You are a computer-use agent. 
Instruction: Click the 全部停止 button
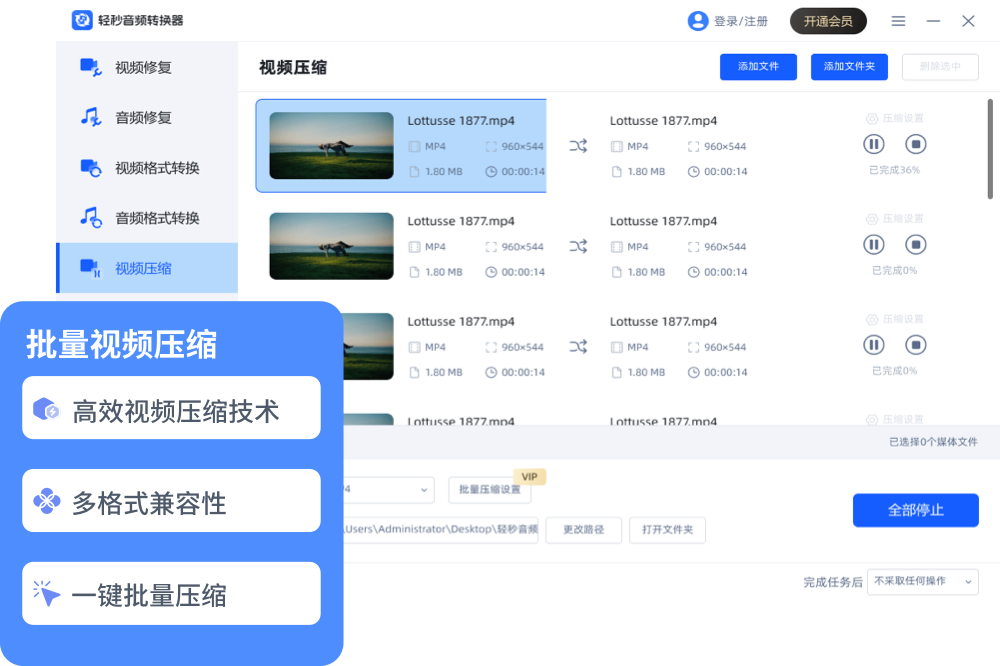click(916, 510)
